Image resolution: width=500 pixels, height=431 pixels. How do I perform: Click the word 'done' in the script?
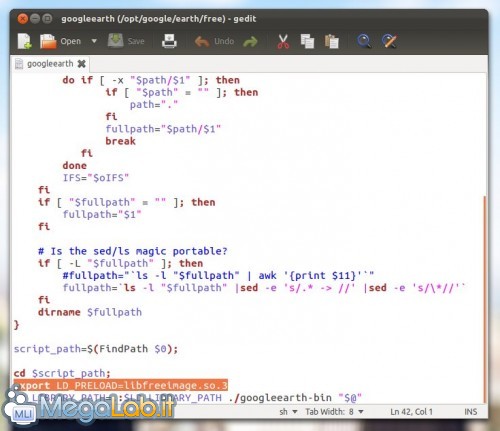click(74, 166)
